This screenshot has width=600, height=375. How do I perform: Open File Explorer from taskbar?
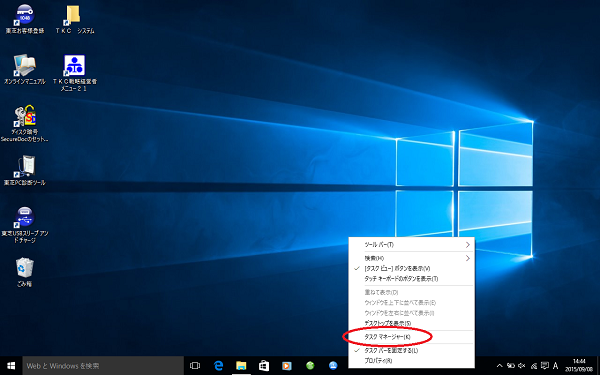pos(241,366)
